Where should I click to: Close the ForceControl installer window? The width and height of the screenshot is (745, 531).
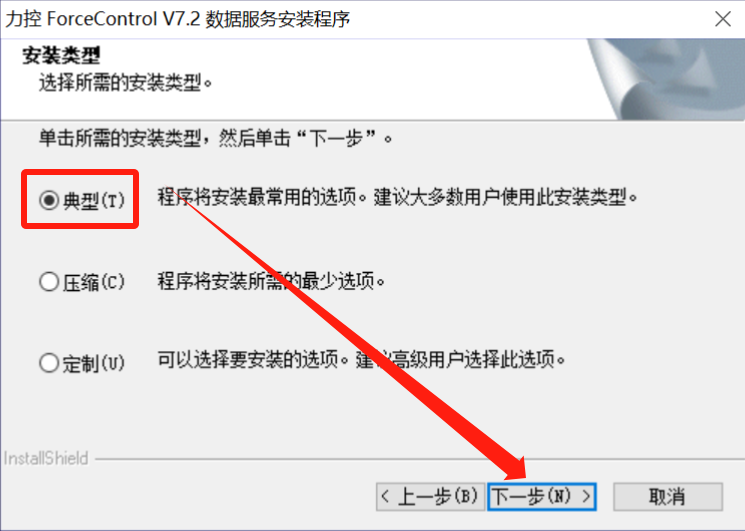pyautogui.click(x=723, y=19)
